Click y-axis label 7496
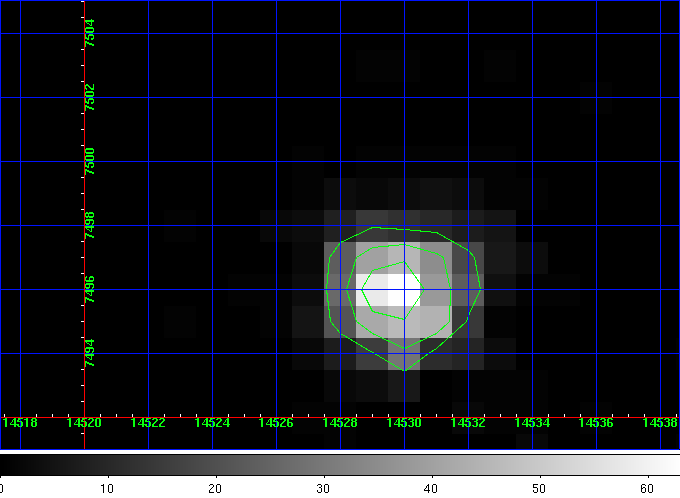 click(90, 289)
